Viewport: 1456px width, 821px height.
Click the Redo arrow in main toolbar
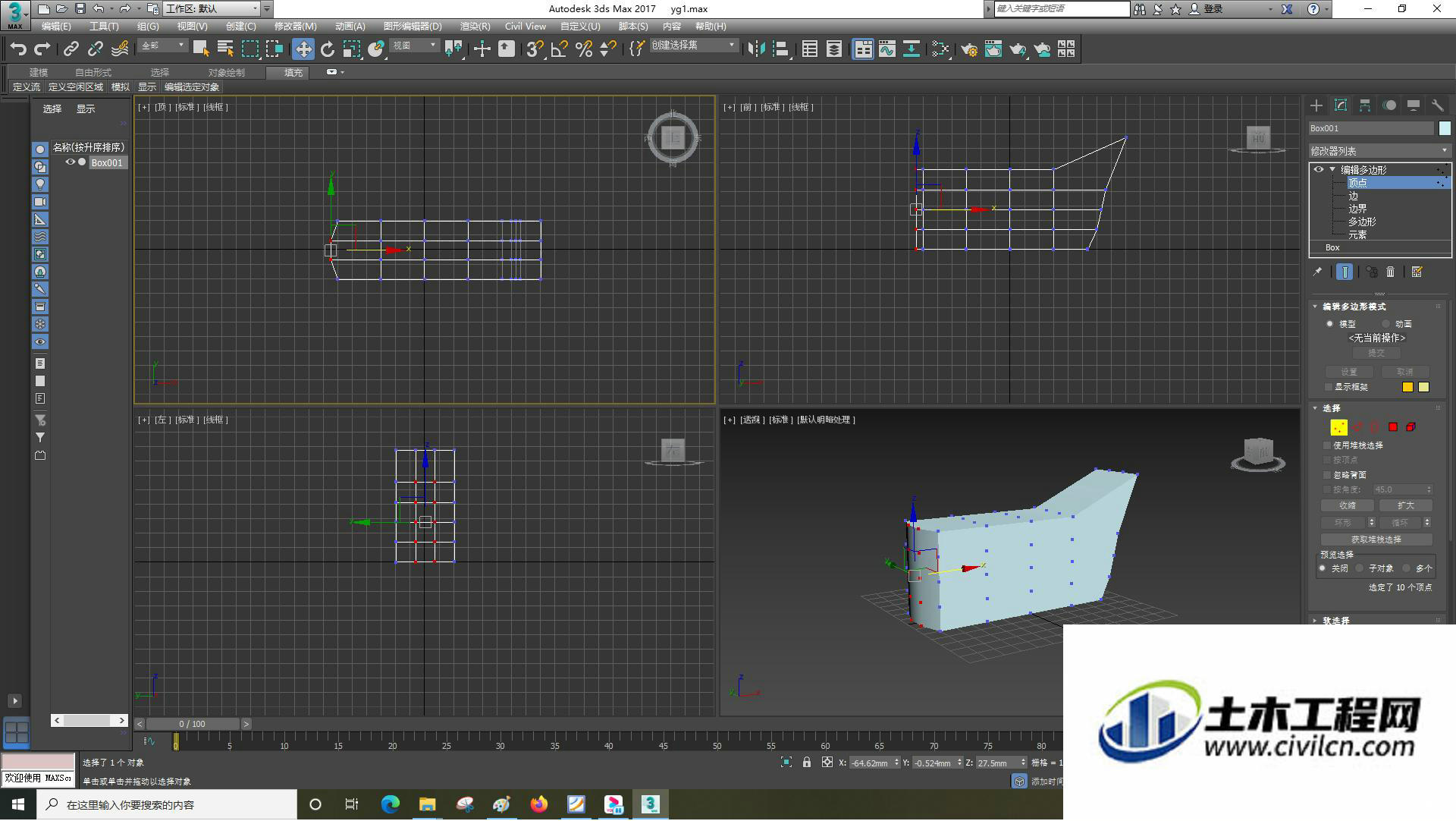coord(42,49)
